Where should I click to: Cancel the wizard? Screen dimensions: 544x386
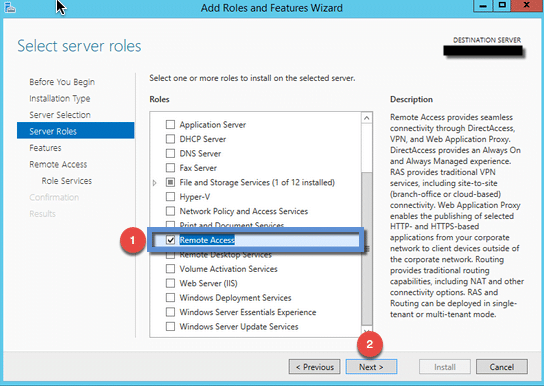coord(502,367)
